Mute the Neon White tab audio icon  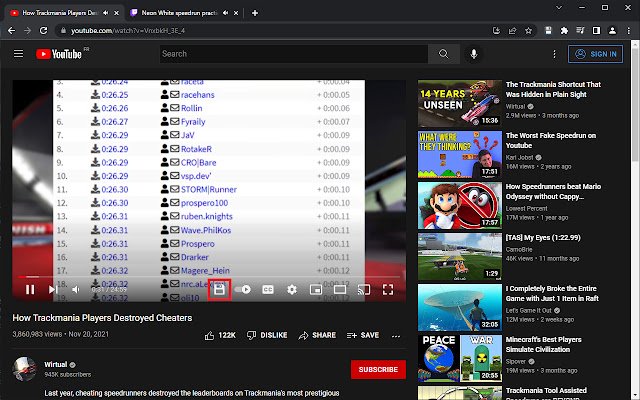tap(225, 13)
